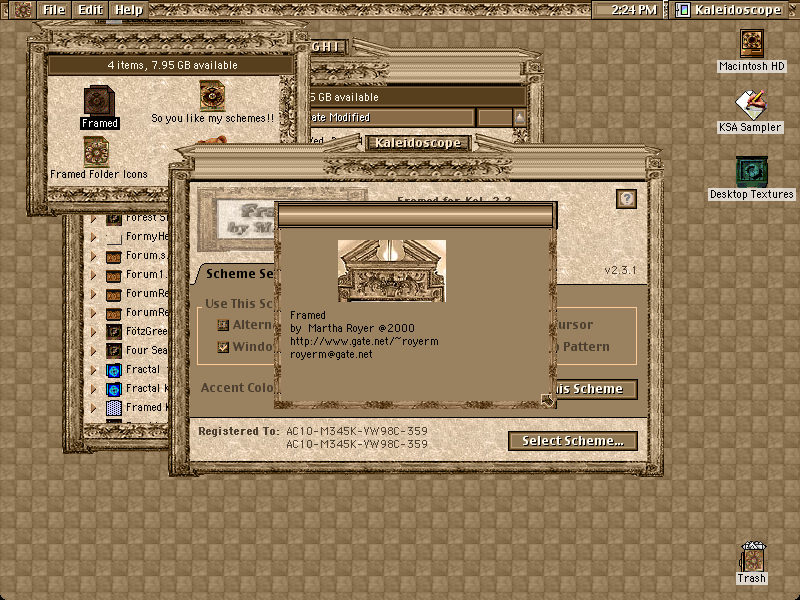800x600 pixels.
Task: Expand the Forum.s folder row
Action: [93, 256]
